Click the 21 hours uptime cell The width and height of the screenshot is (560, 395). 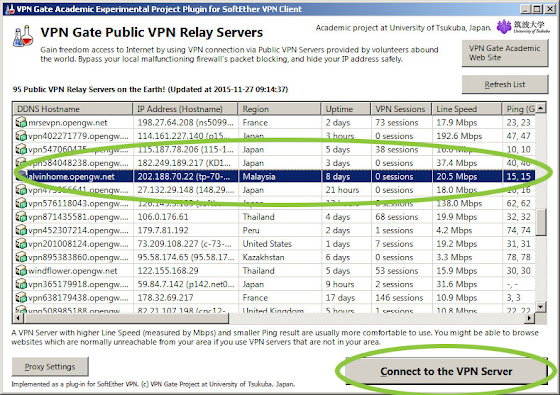(342, 190)
